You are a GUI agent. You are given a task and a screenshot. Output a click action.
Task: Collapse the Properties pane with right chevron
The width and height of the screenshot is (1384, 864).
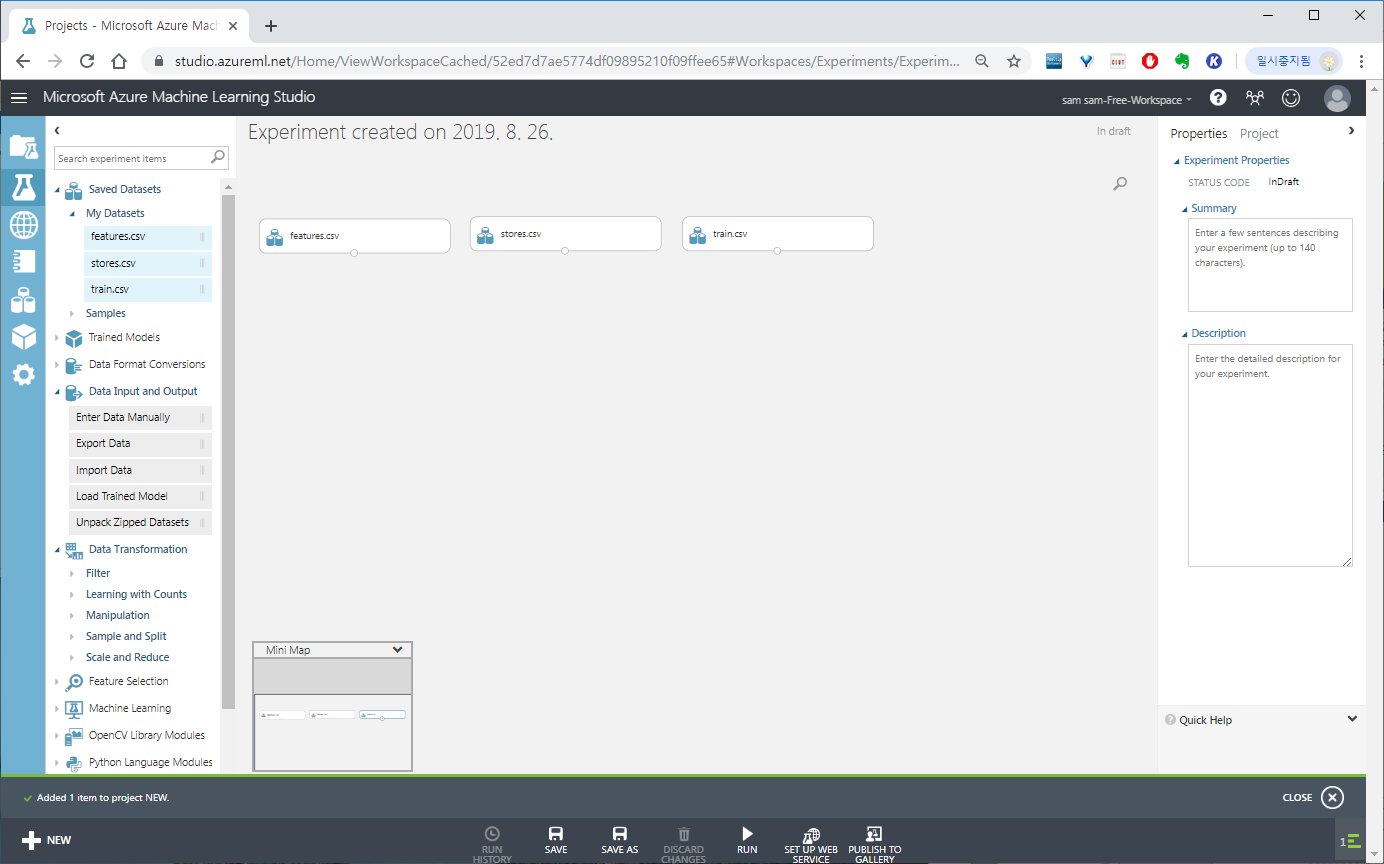1352,130
